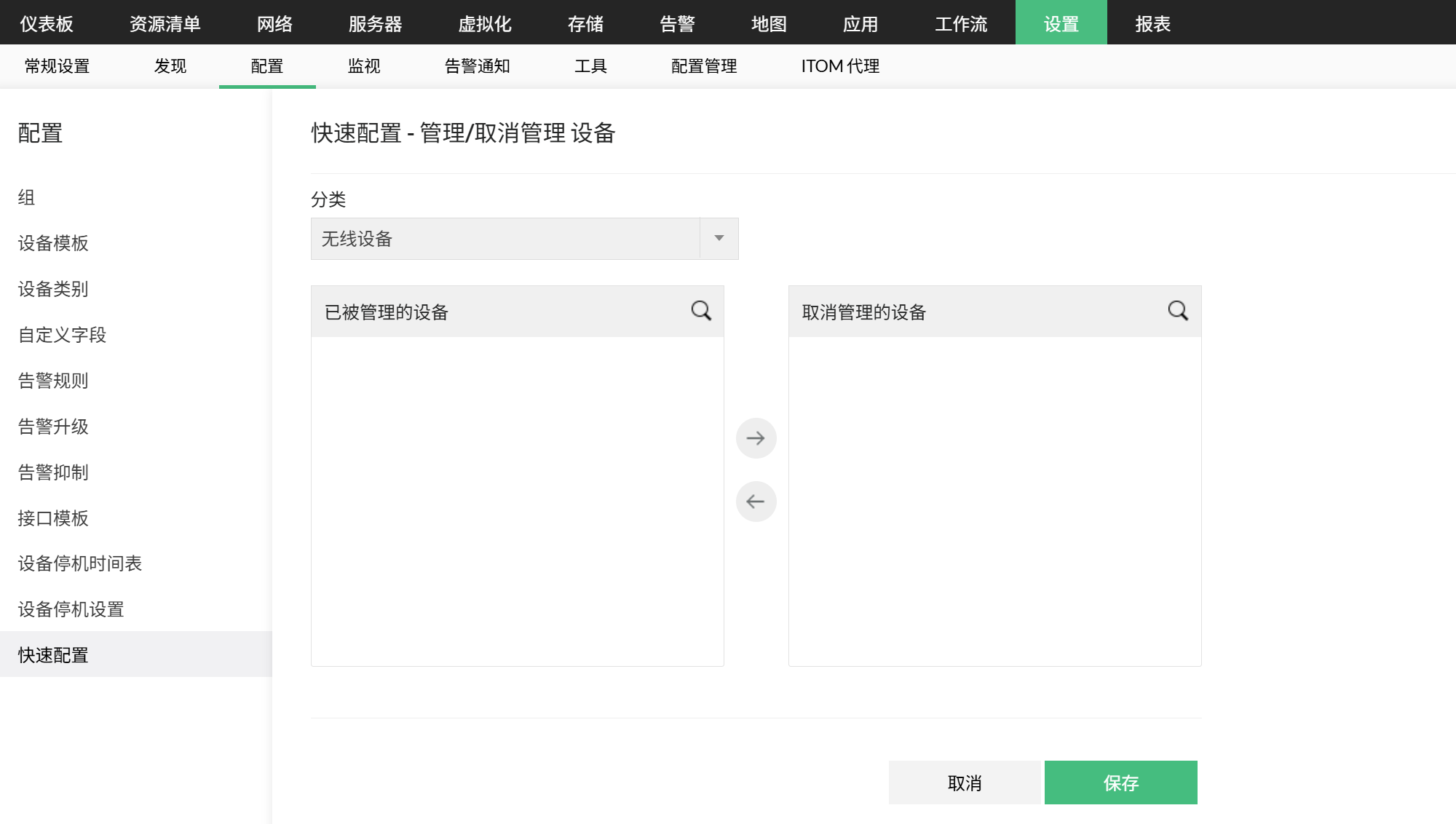This screenshot has height=824, width=1456.
Task: Switch to the 告警通知 tab
Action: pos(478,66)
